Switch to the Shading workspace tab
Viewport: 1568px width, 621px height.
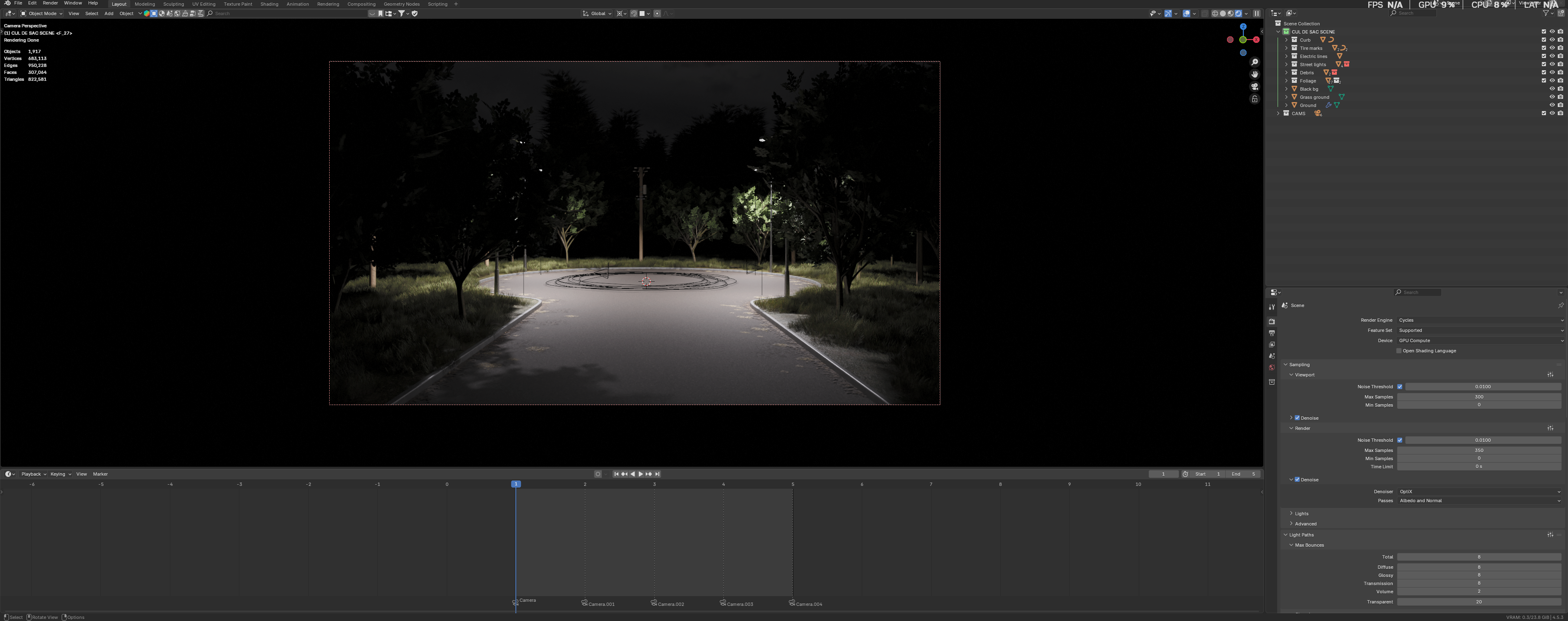[270, 4]
